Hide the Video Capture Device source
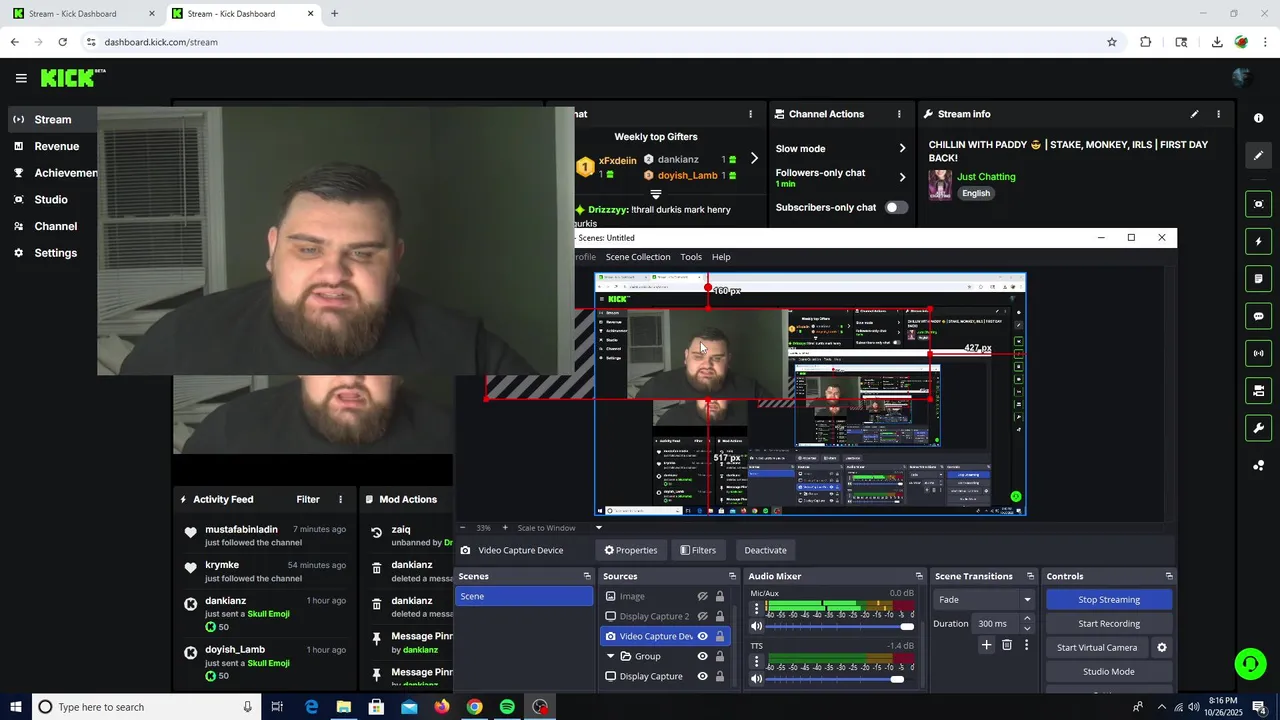 click(702, 636)
